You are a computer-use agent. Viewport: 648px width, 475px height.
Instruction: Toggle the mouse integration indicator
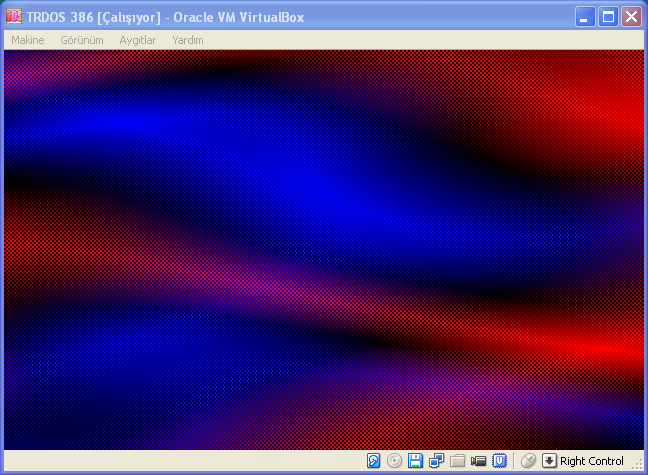click(529, 461)
